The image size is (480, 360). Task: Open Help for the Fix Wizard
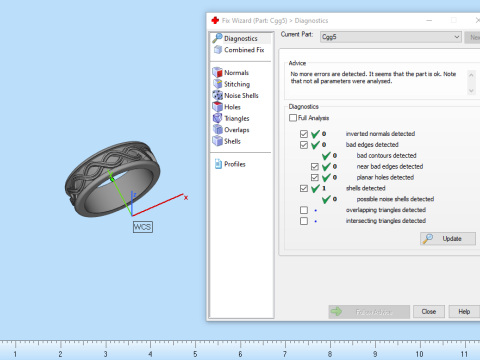pos(464,312)
